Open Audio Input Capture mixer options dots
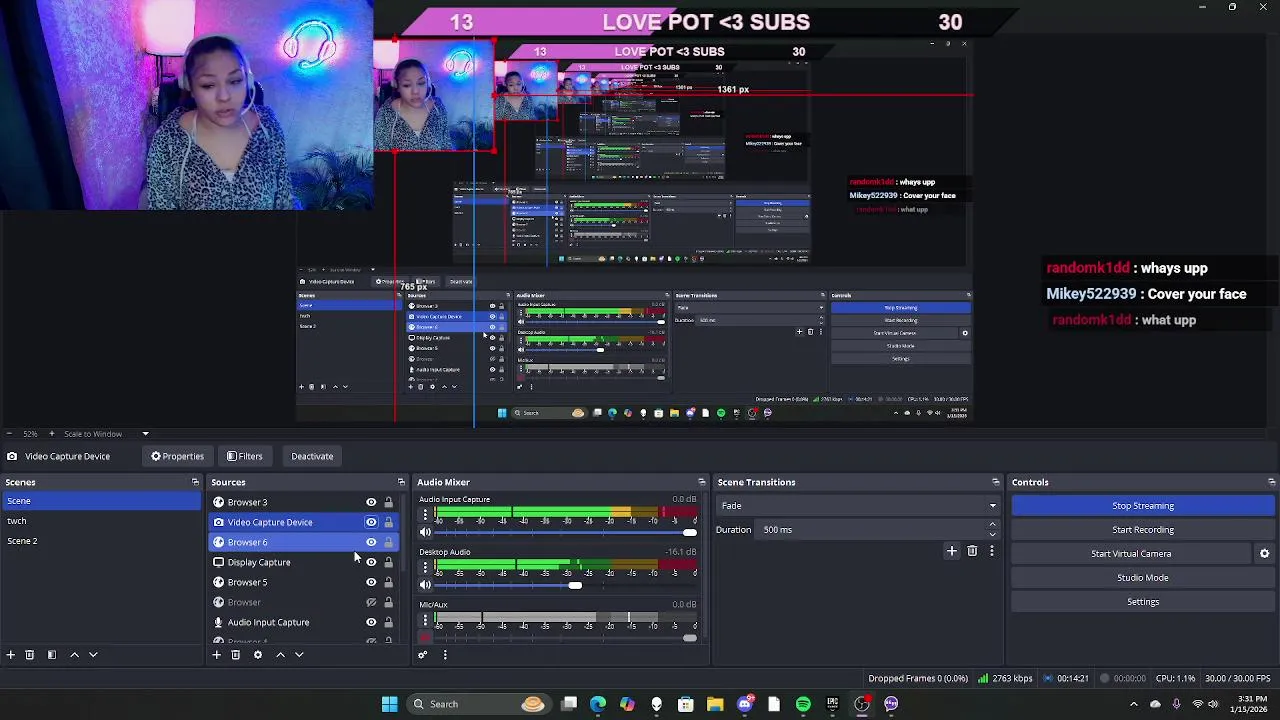Image resolution: width=1280 pixels, height=720 pixels. pos(425,515)
